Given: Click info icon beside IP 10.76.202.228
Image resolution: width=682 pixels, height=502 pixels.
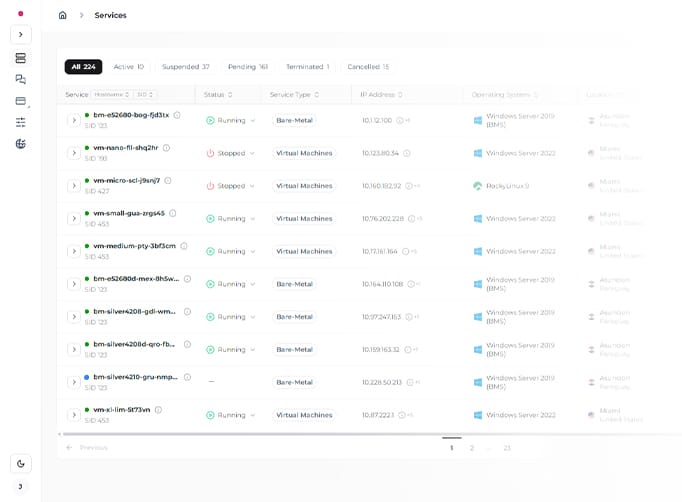Looking at the screenshot, I should (x=411, y=218).
